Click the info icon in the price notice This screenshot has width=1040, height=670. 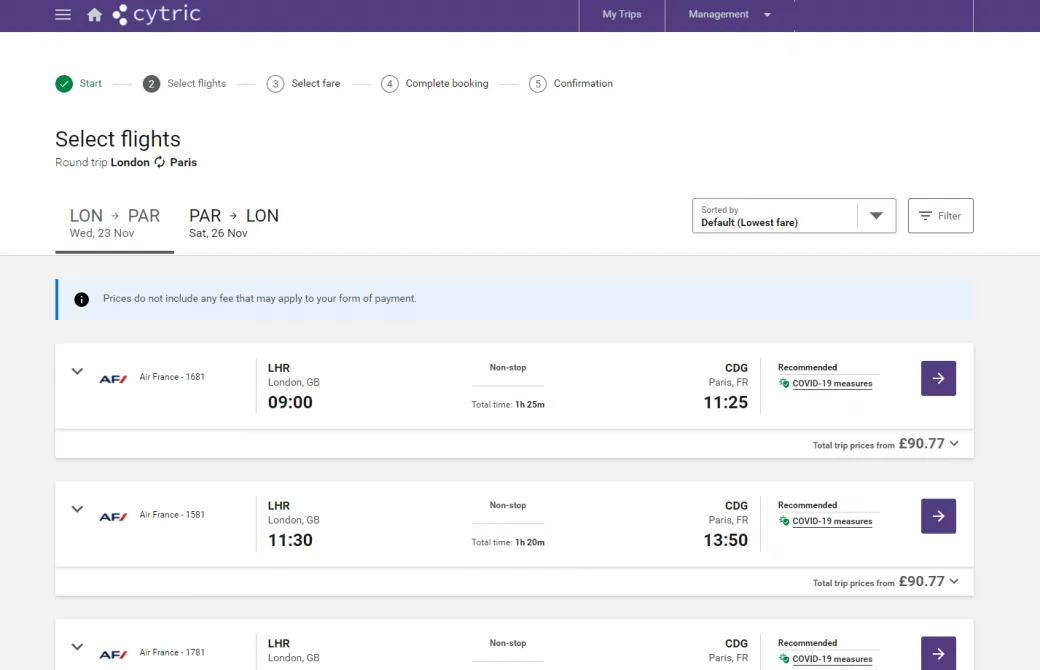[x=82, y=299]
